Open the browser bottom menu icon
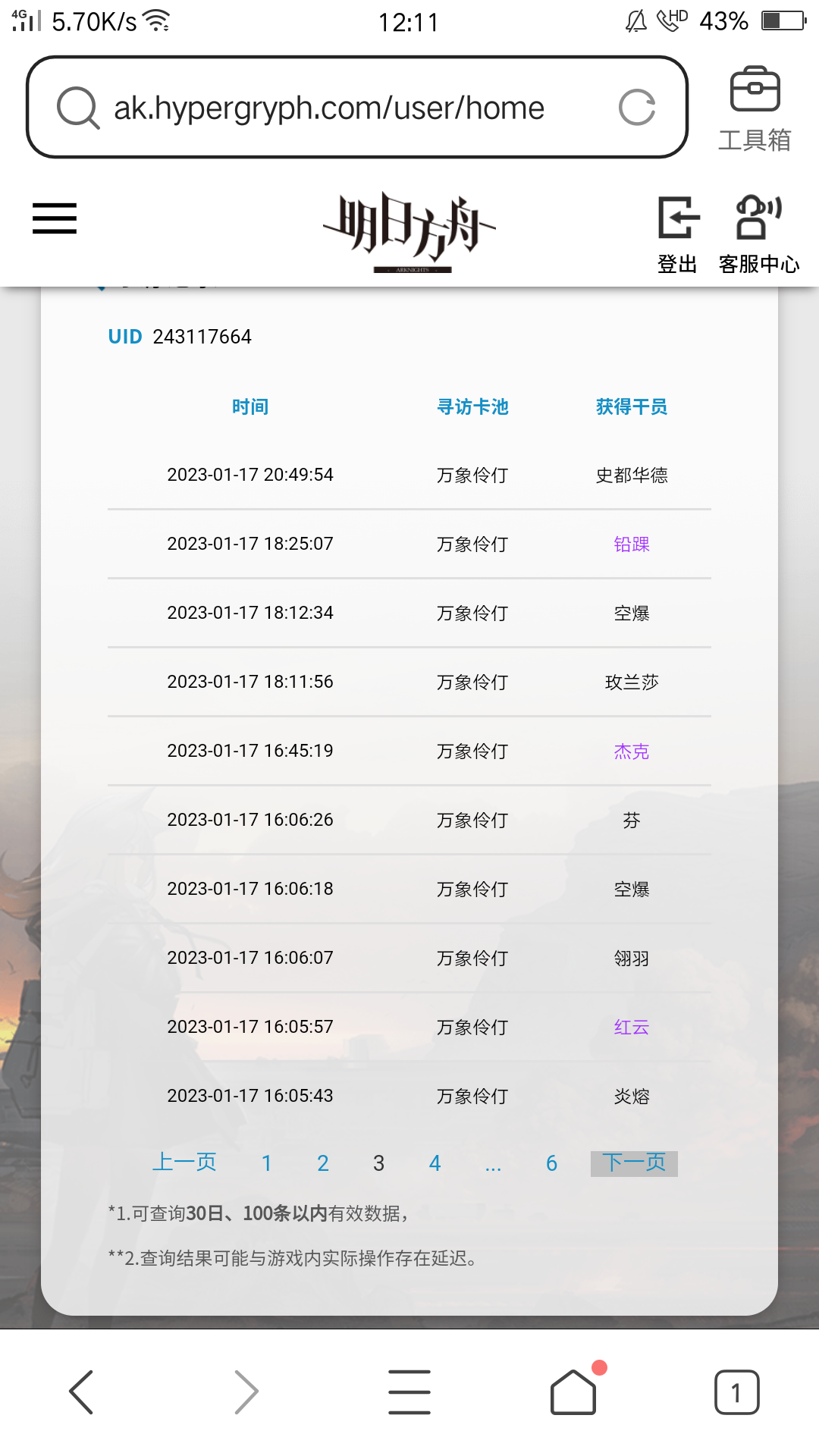819x1456 pixels. click(x=409, y=1392)
